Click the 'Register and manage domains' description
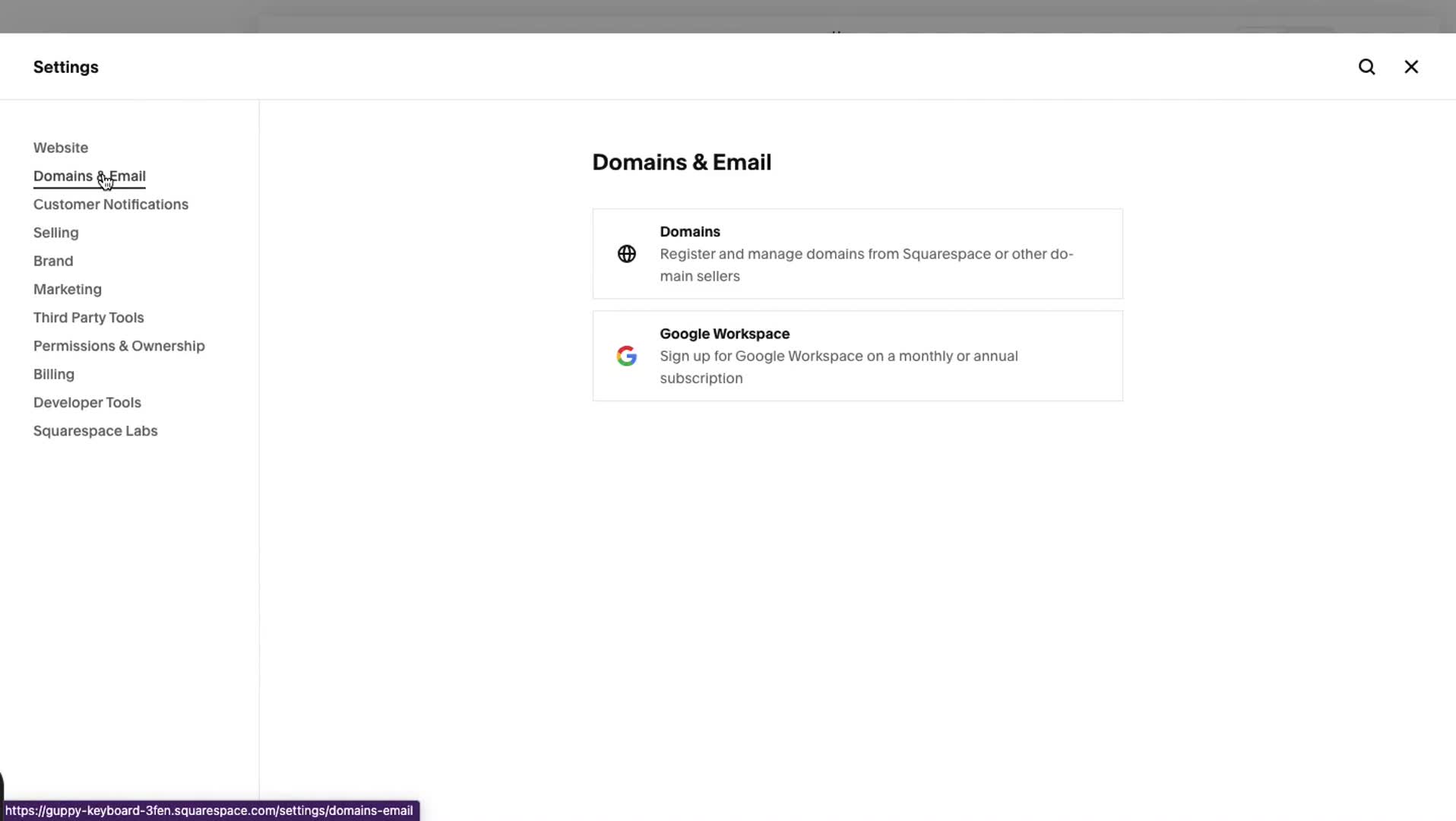This screenshot has height=821, width=1456. (867, 265)
